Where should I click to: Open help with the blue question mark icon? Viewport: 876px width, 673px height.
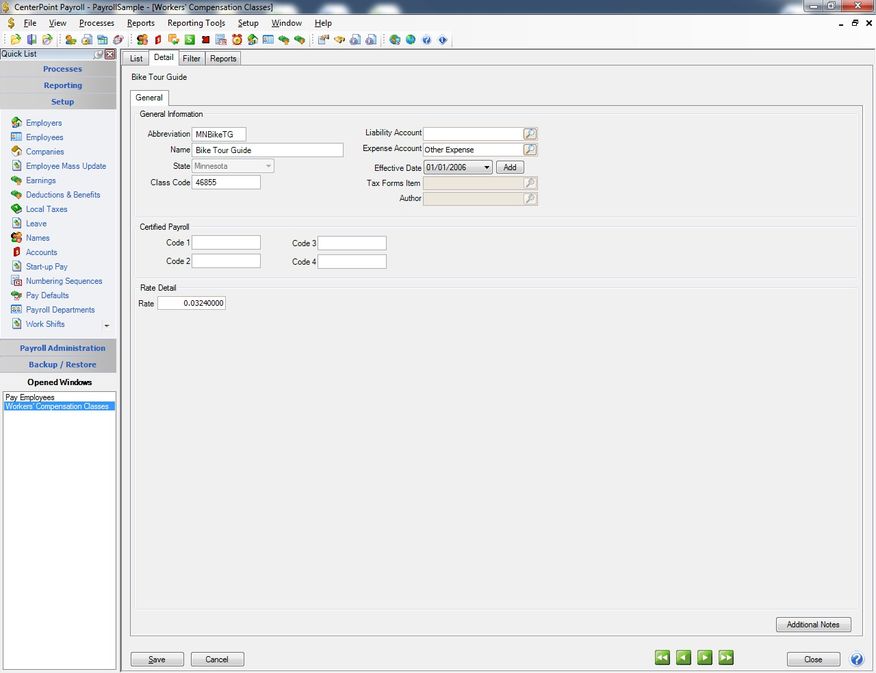click(x=857, y=659)
